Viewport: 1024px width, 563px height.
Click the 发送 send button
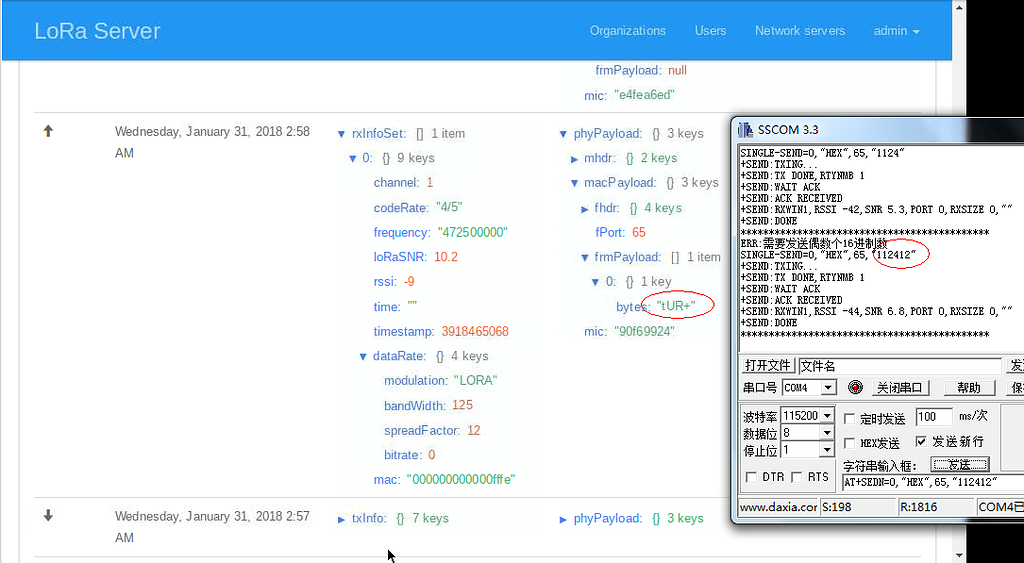pyautogui.click(x=959, y=464)
